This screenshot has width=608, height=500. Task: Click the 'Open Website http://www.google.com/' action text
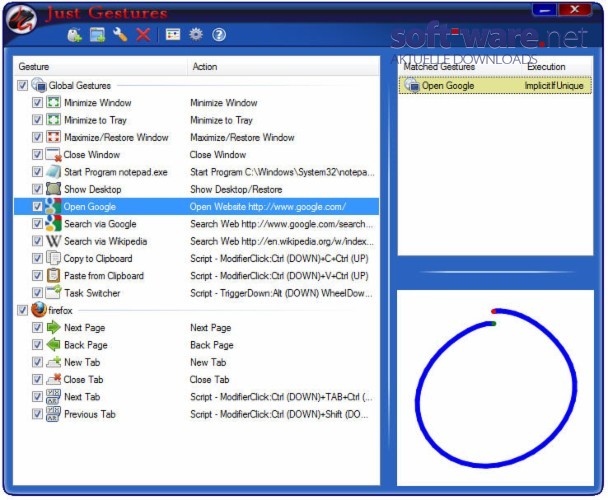(268, 207)
